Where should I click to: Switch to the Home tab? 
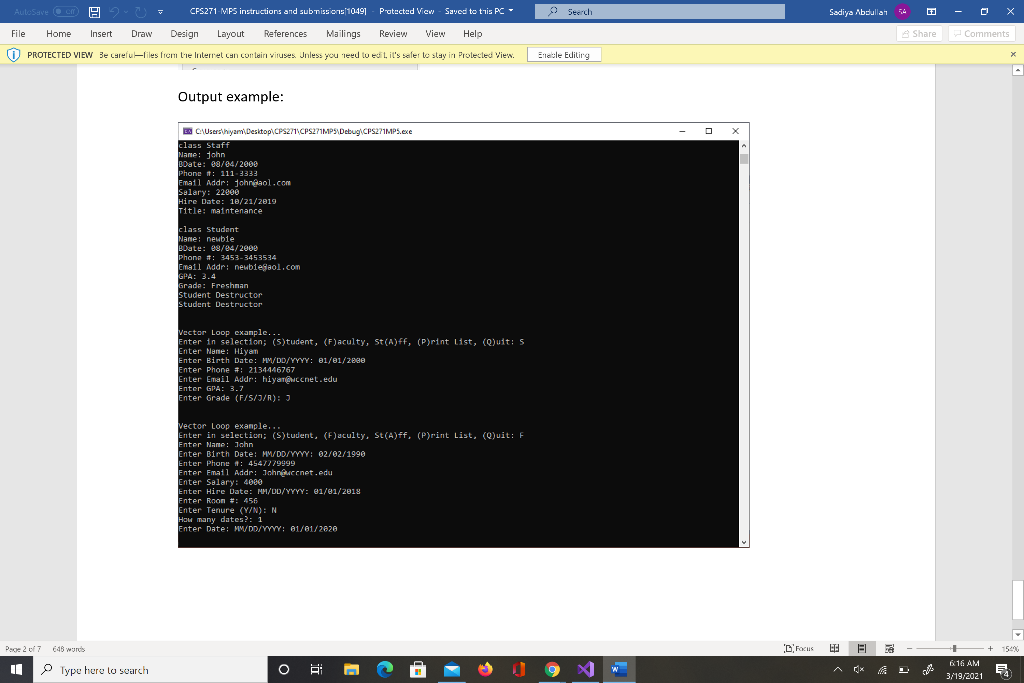point(58,34)
